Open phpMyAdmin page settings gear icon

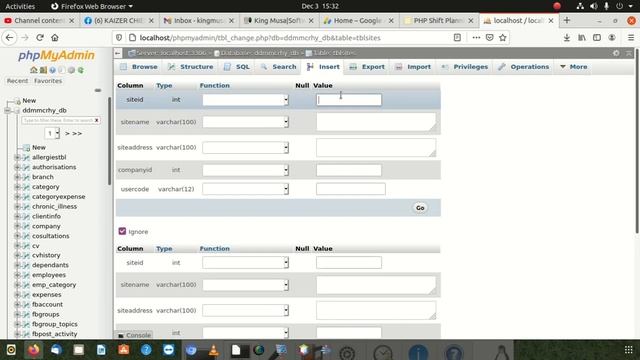point(616,53)
